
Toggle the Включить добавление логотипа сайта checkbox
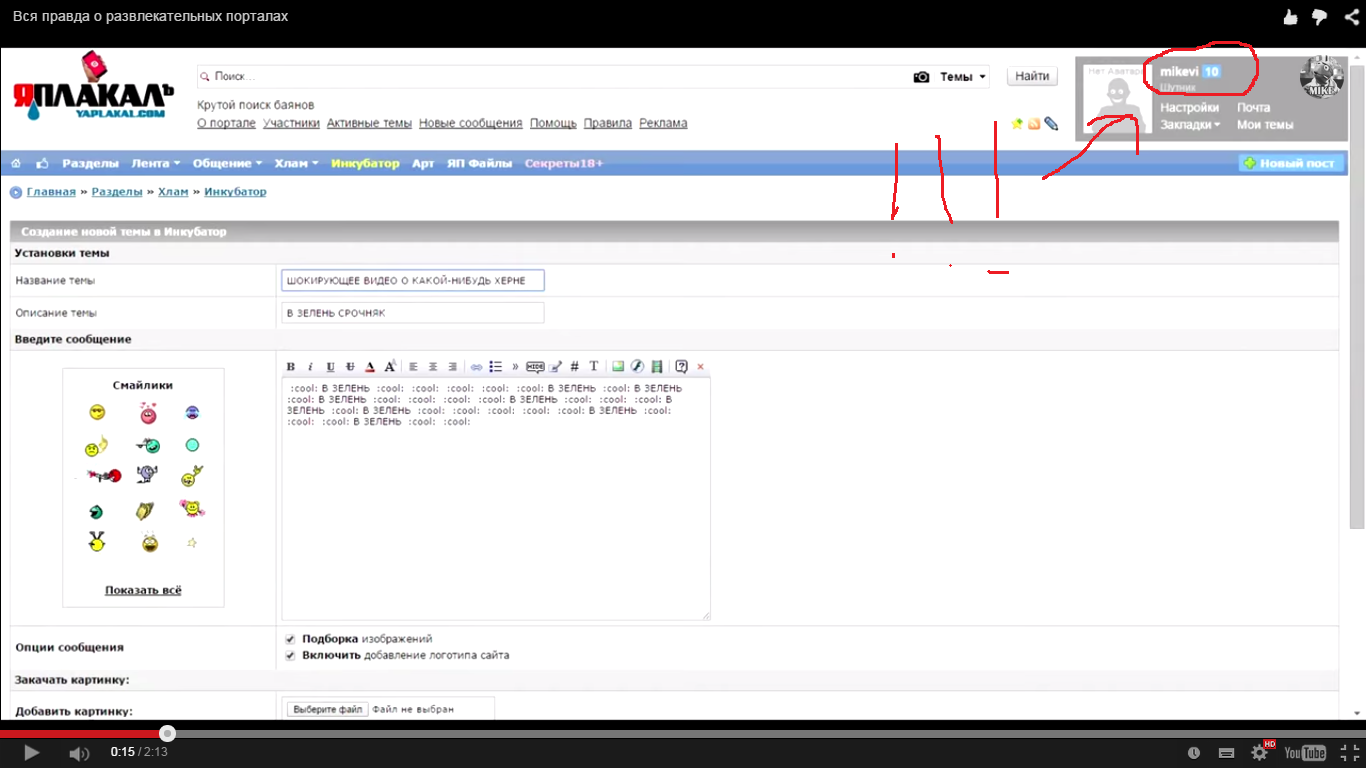pyautogui.click(x=290, y=656)
